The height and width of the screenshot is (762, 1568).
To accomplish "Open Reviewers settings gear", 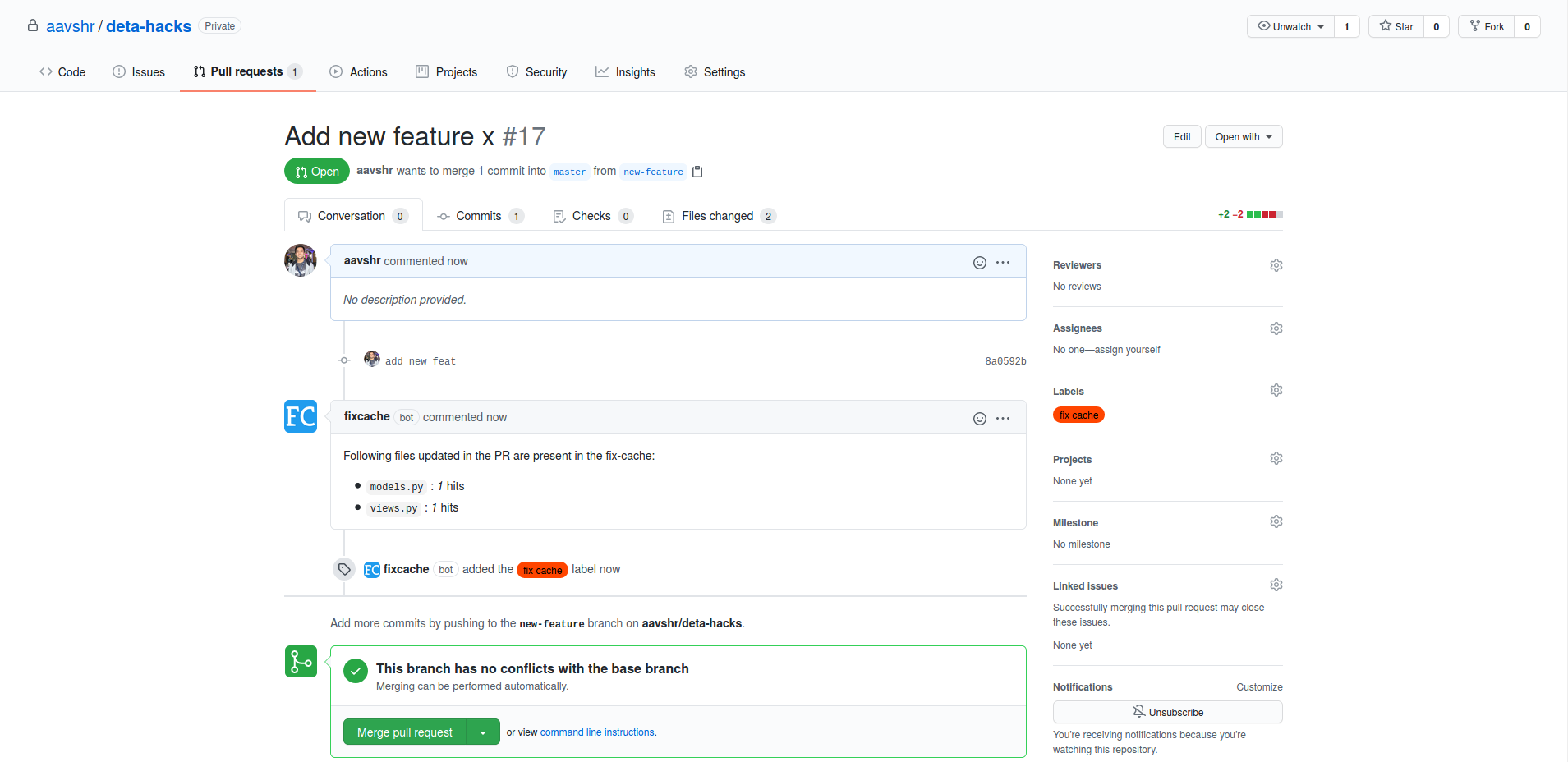I will 1276,265.
